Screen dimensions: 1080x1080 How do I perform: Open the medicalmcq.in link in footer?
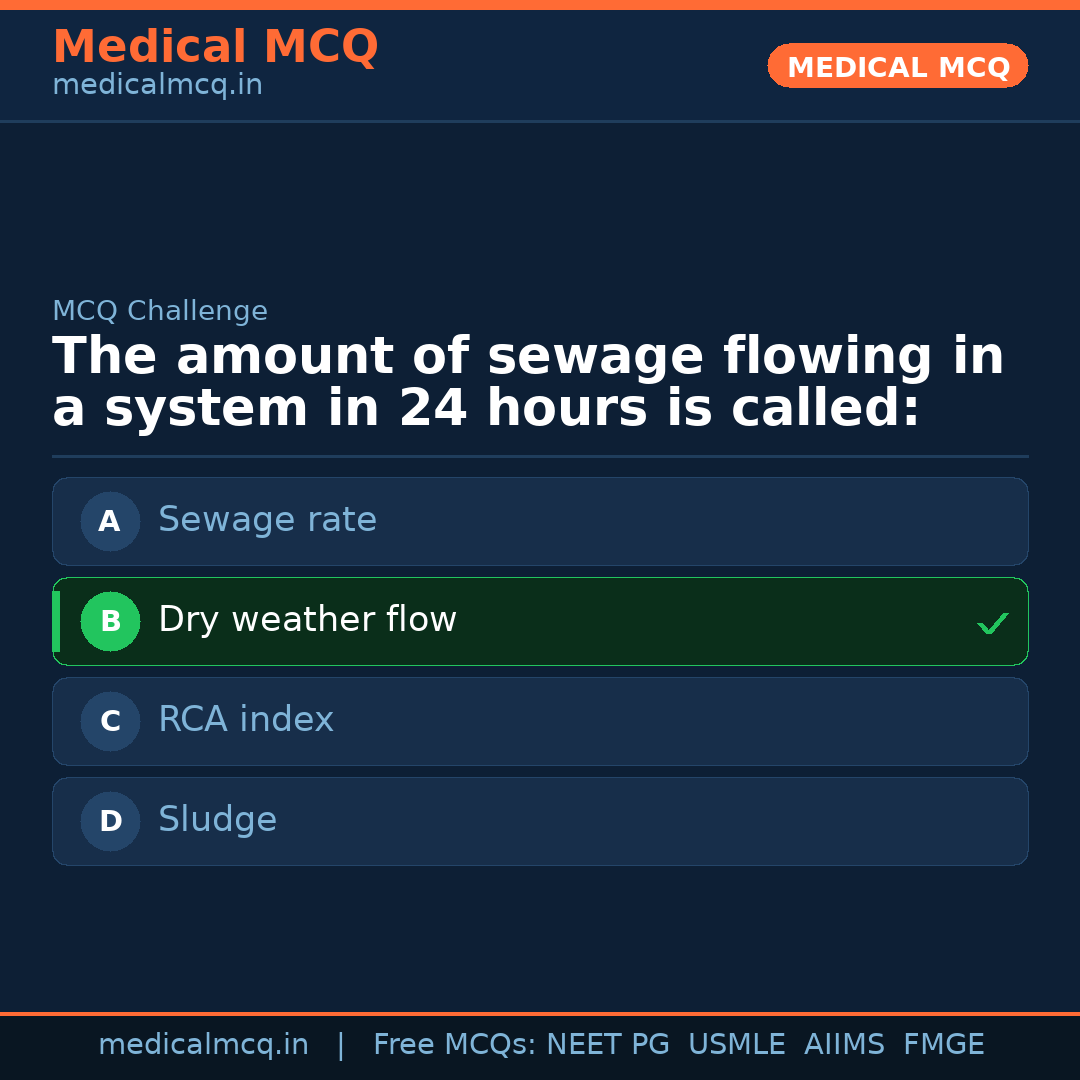[x=203, y=1045]
